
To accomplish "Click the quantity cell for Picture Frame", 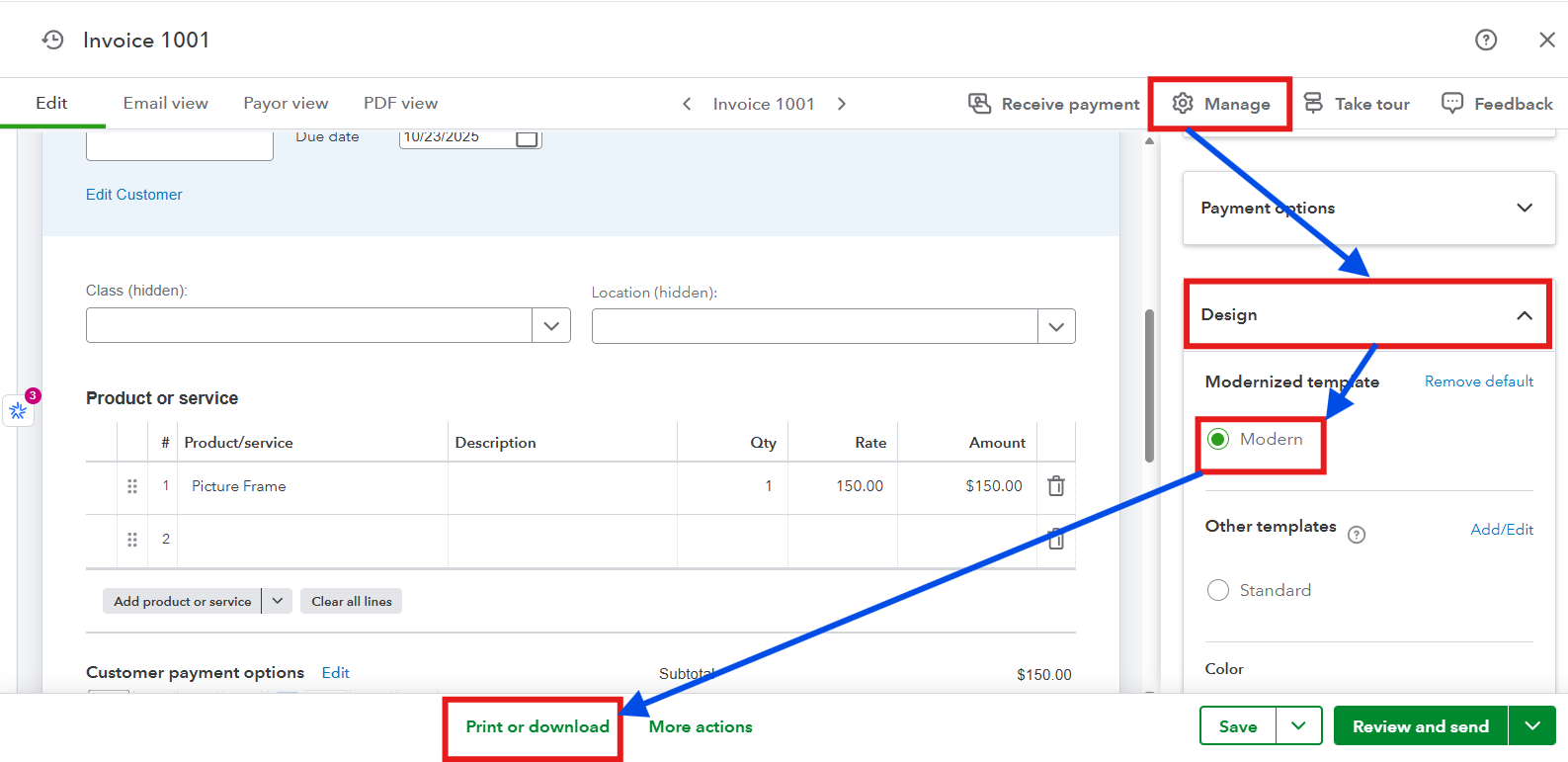I will tap(732, 486).
